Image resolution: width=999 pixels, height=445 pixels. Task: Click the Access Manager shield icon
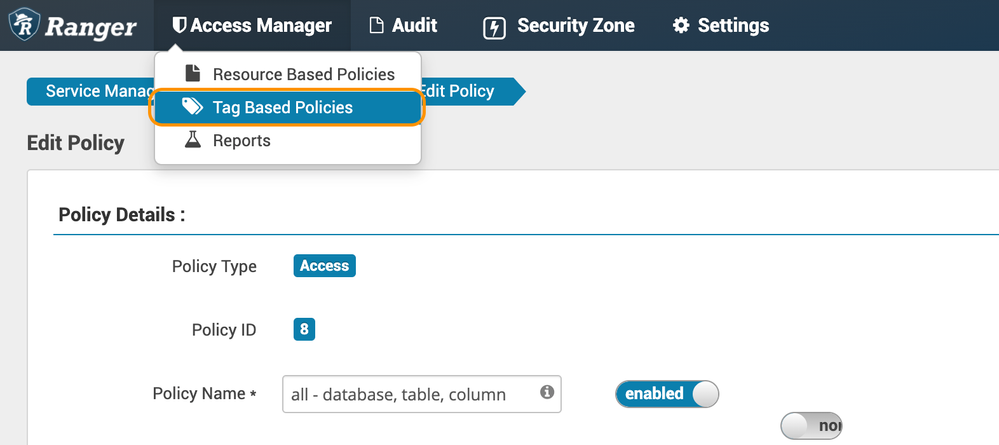pyautogui.click(x=179, y=26)
